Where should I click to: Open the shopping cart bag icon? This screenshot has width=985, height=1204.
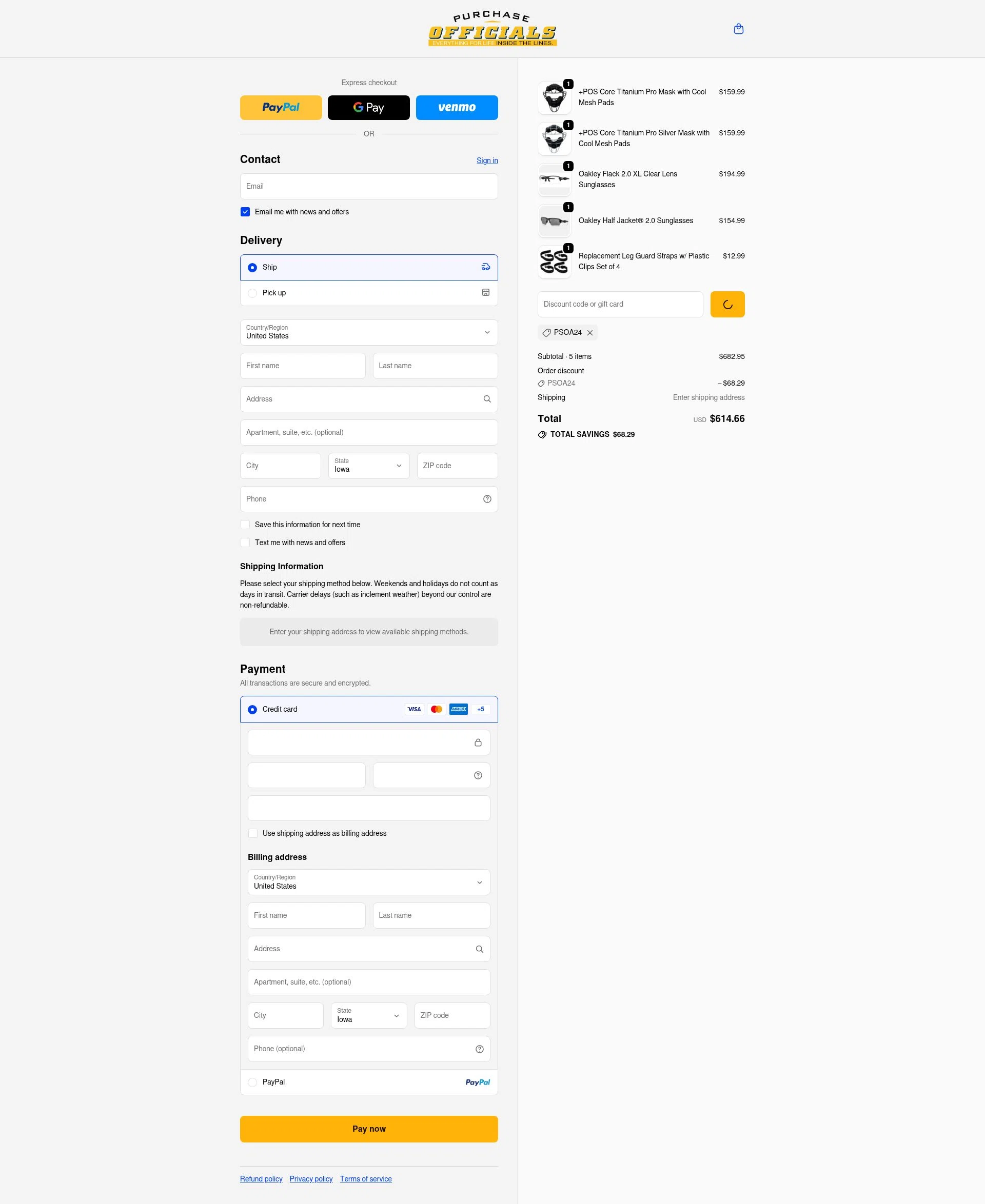(x=739, y=28)
